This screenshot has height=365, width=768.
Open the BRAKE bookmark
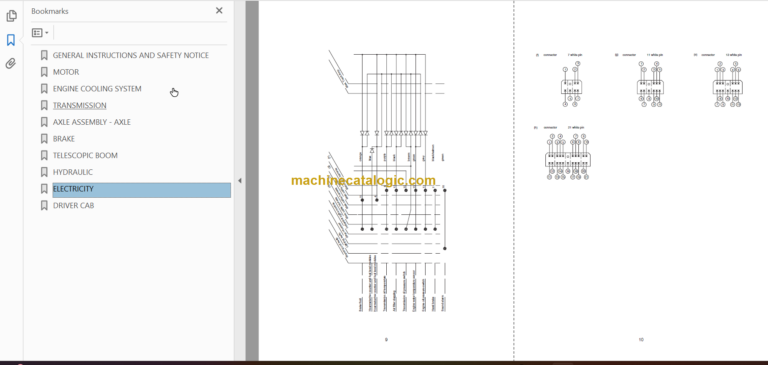tap(64, 139)
